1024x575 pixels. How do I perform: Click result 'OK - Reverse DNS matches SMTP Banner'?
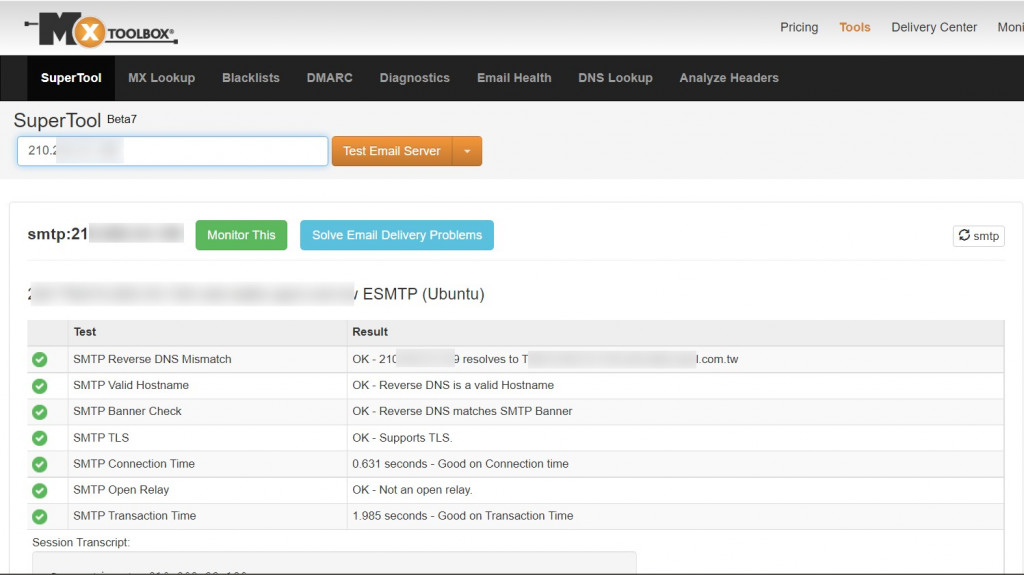click(462, 412)
